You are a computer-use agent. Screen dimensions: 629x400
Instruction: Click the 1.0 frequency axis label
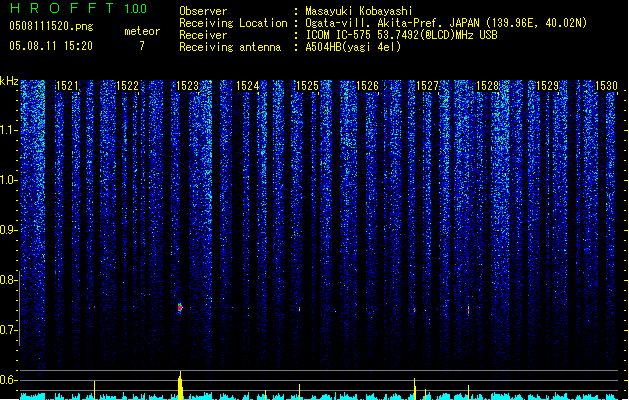coord(9,180)
